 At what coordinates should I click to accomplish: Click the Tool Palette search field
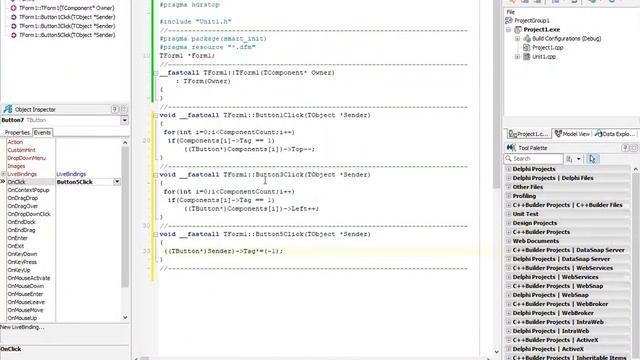click(533, 159)
